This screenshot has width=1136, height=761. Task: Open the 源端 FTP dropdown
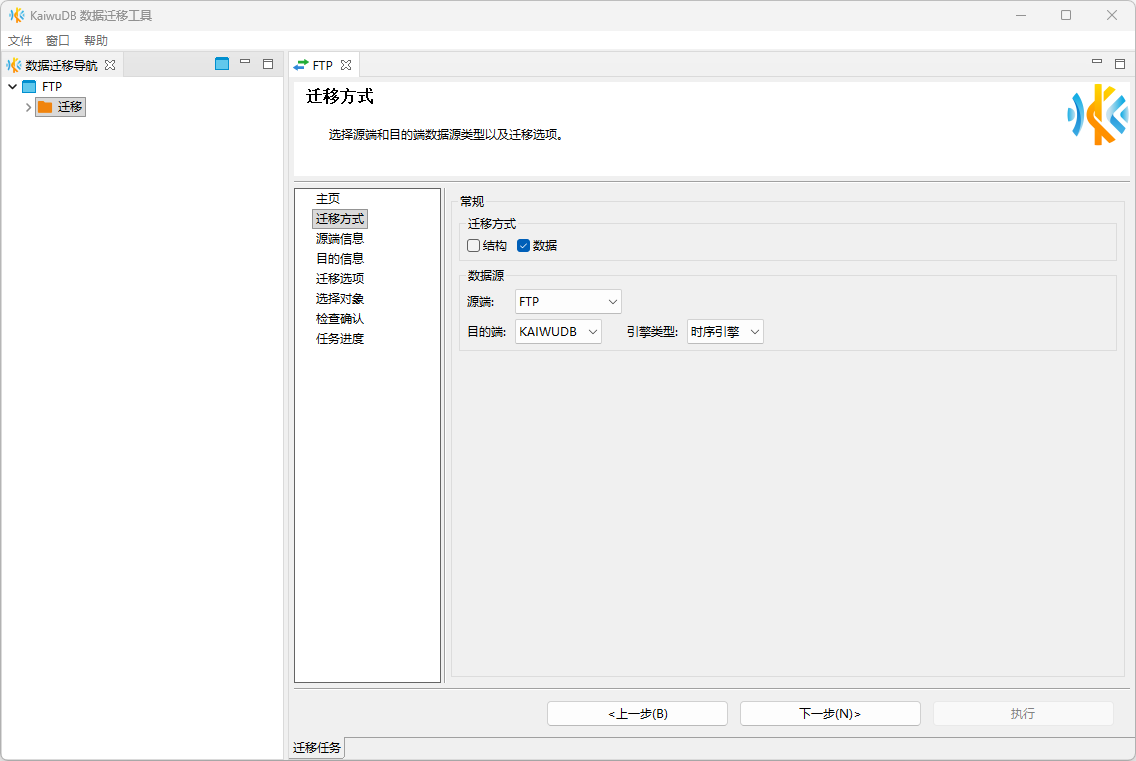tap(568, 302)
